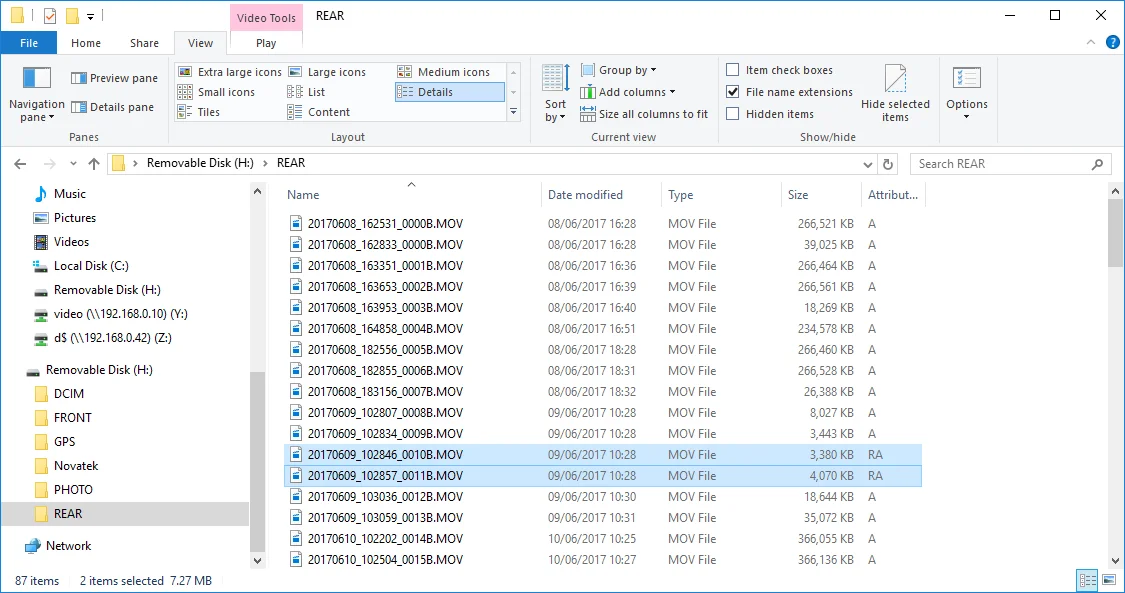This screenshot has width=1125, height=593.
Task: Select file 20170610_102504_0015B.MOV
Action: 385,559
